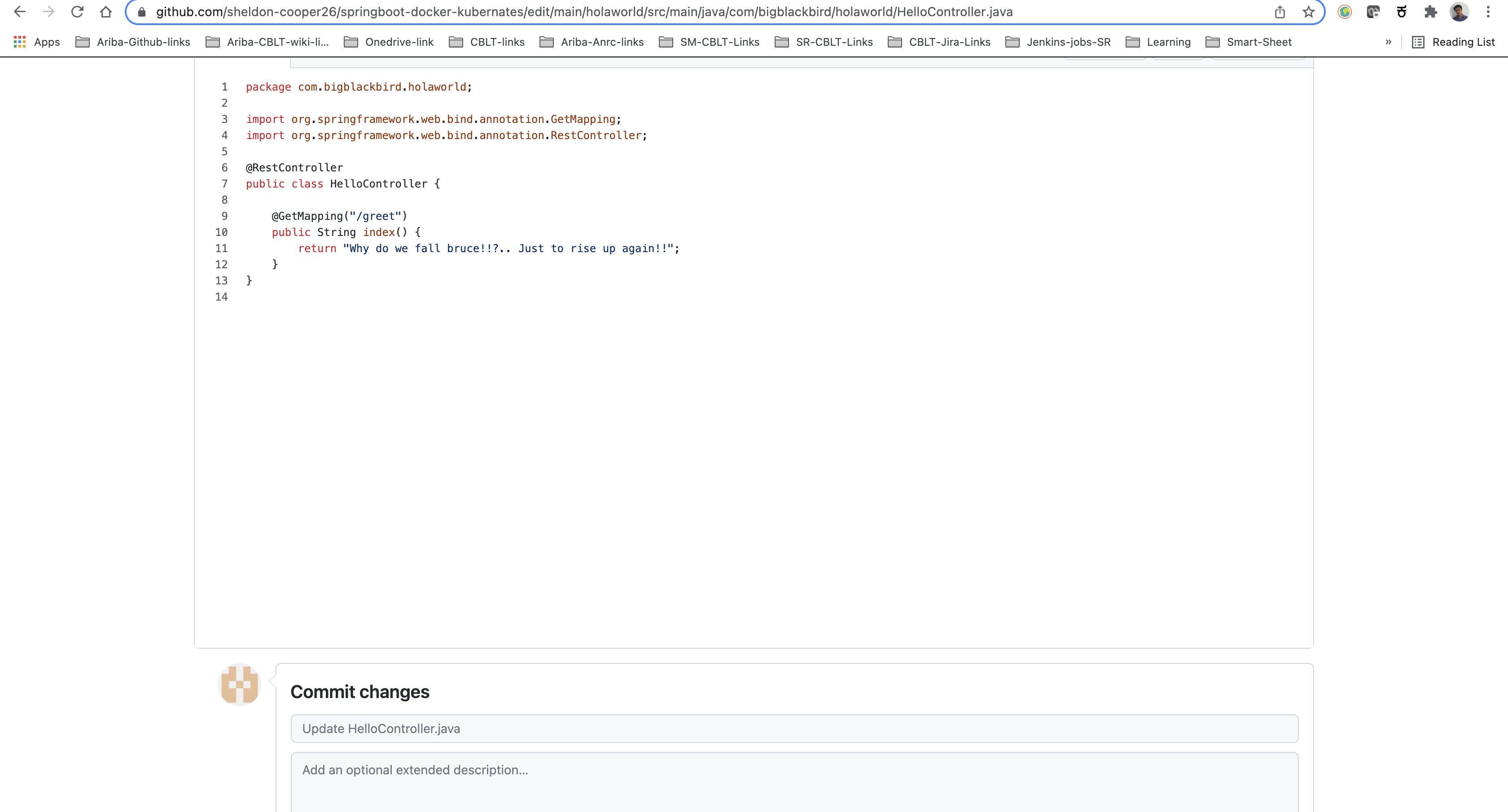Click the public class HelloController line

(x=343, y=183)
